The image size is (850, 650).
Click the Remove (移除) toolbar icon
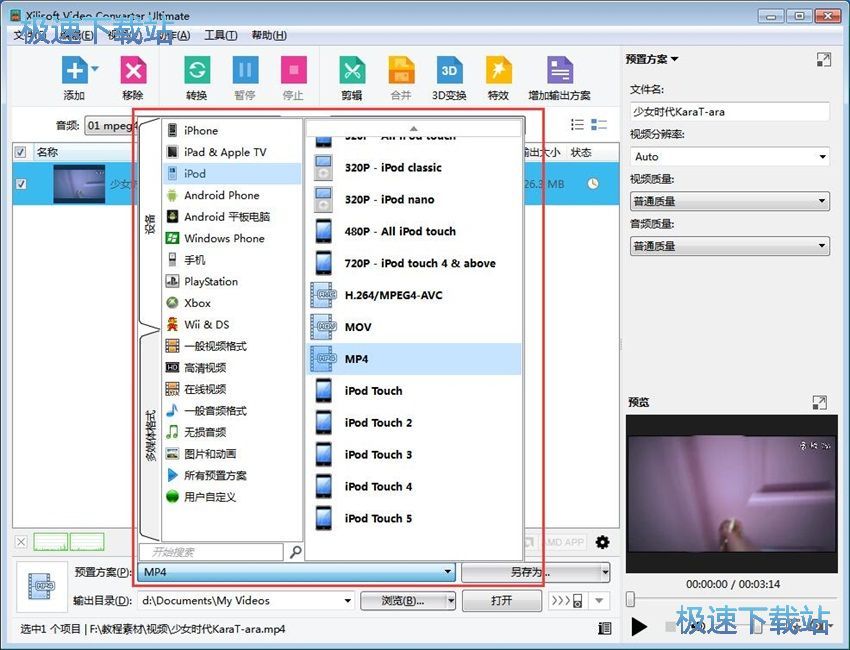[x=133, y=70]
